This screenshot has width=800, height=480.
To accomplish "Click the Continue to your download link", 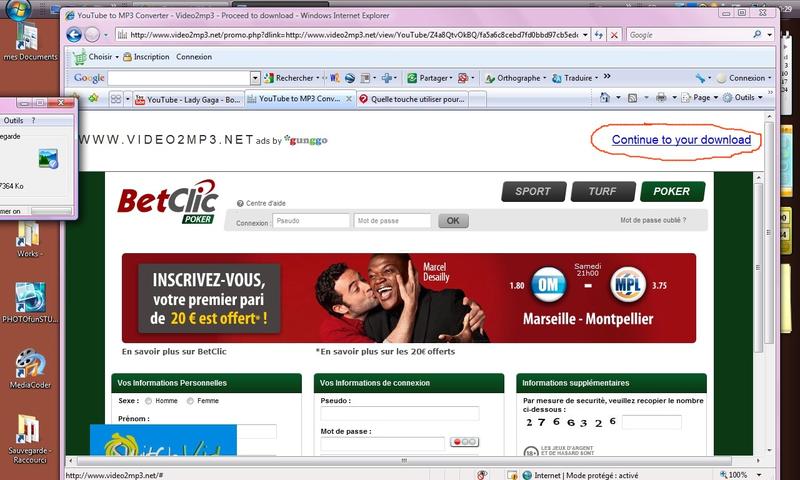I will pyautogui.click(x=681, y=140).
